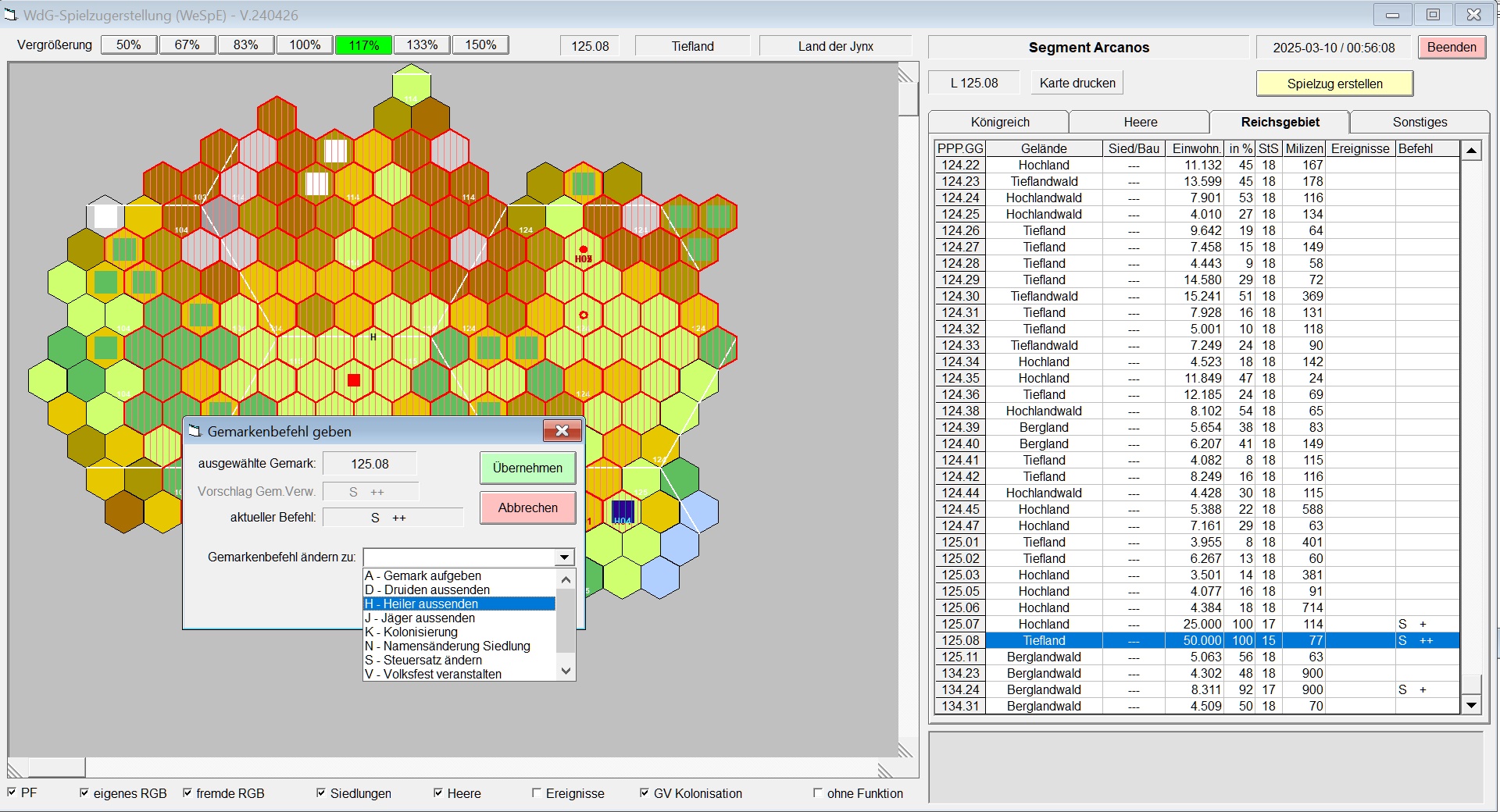Click the Befehl column header

point(1427,148)
